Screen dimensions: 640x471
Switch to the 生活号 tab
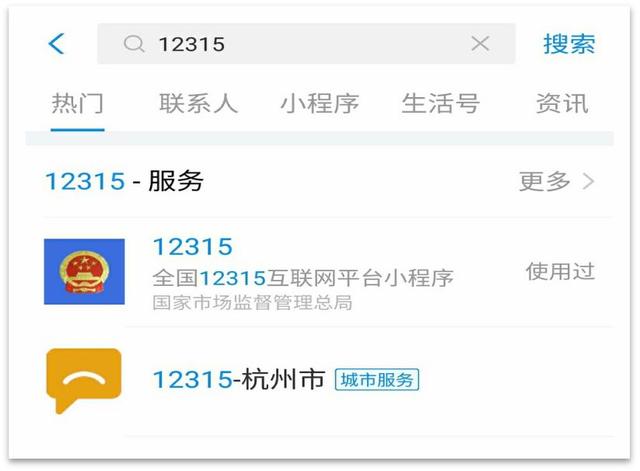[440, 104]
